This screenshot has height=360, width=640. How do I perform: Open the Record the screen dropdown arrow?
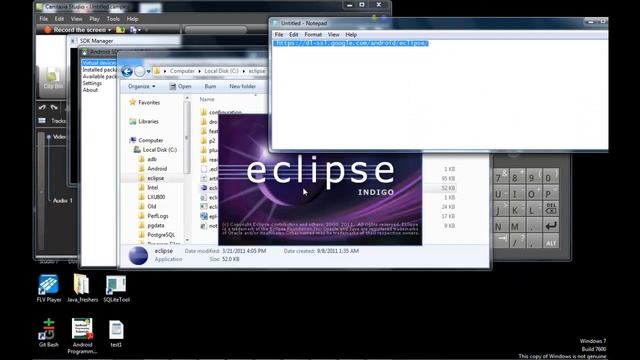click(109, 30)
